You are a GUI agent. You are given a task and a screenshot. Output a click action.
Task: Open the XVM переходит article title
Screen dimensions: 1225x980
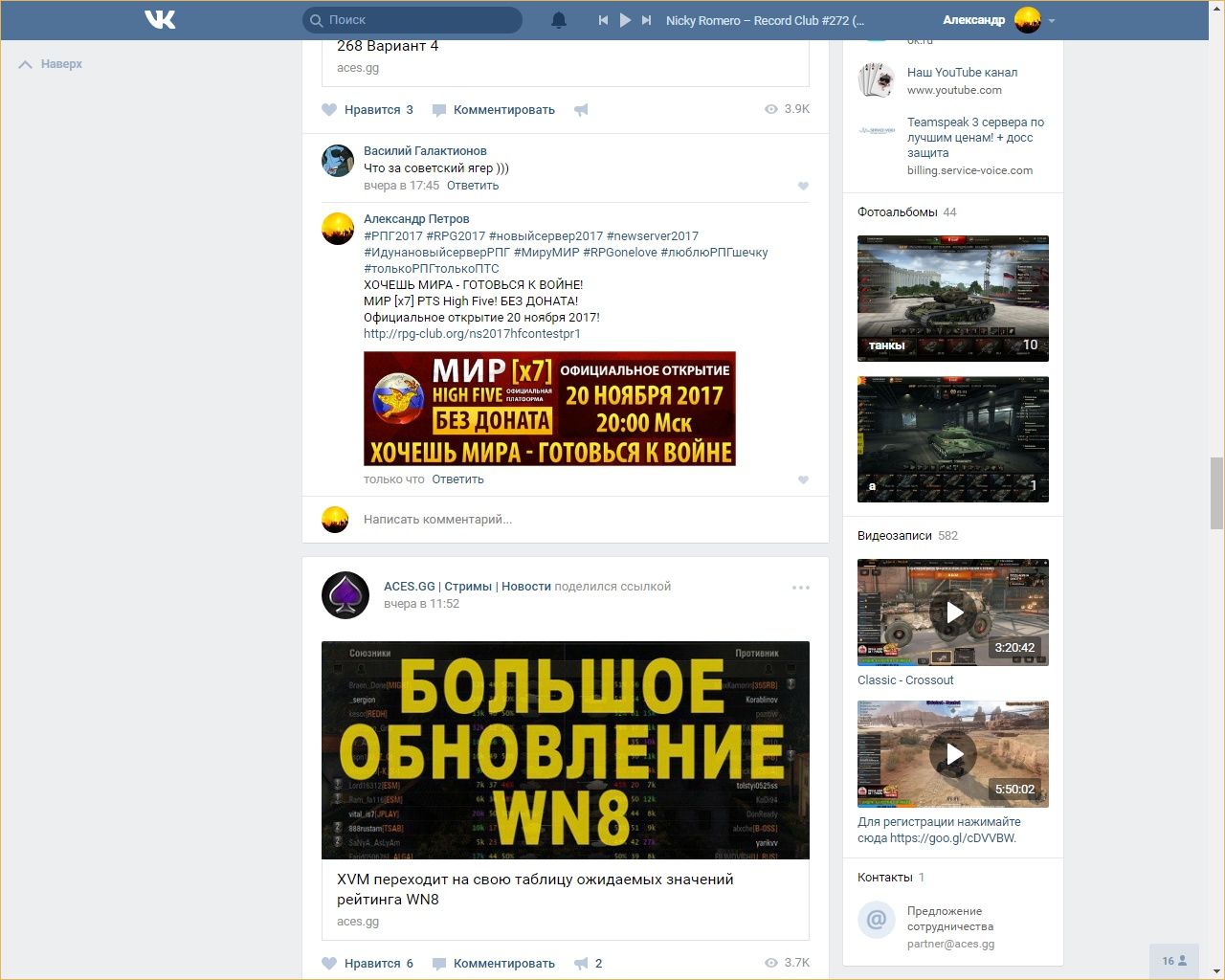coord(535,889)
